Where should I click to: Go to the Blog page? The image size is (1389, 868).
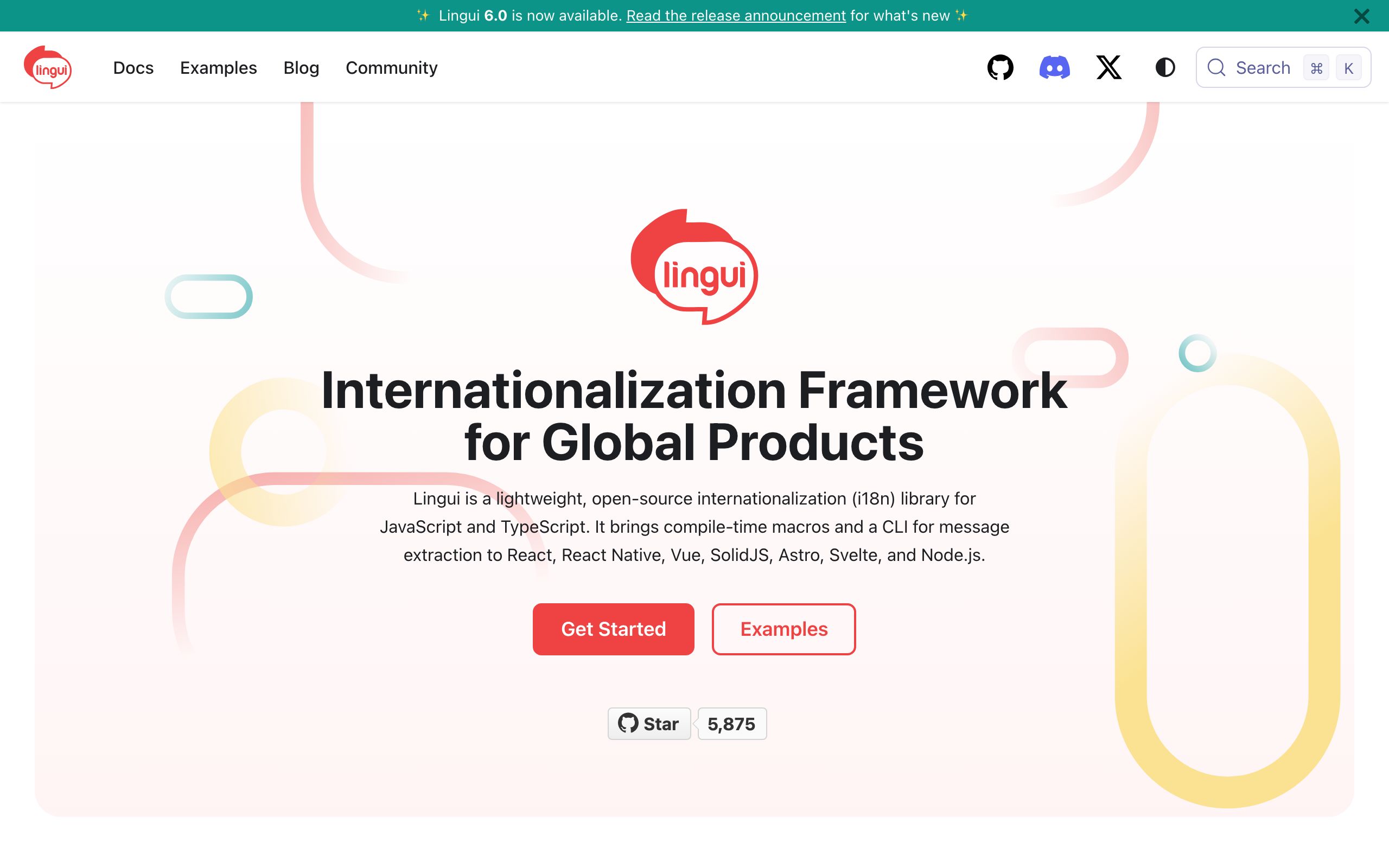pyautogui.click(x=301, y=68)
